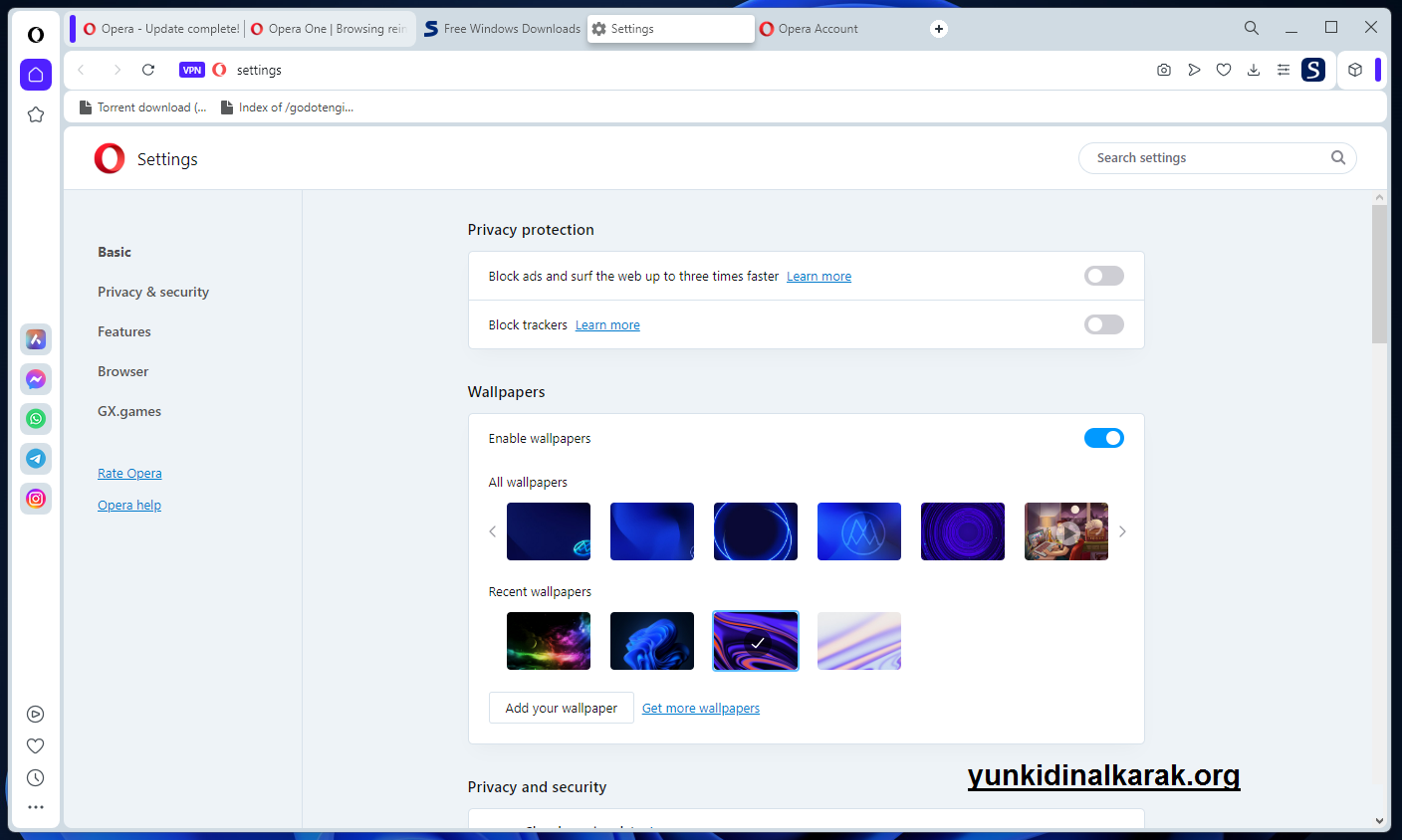Open GX.games settings section
This screenshot has width=1402, height=840.
point(129,411)
